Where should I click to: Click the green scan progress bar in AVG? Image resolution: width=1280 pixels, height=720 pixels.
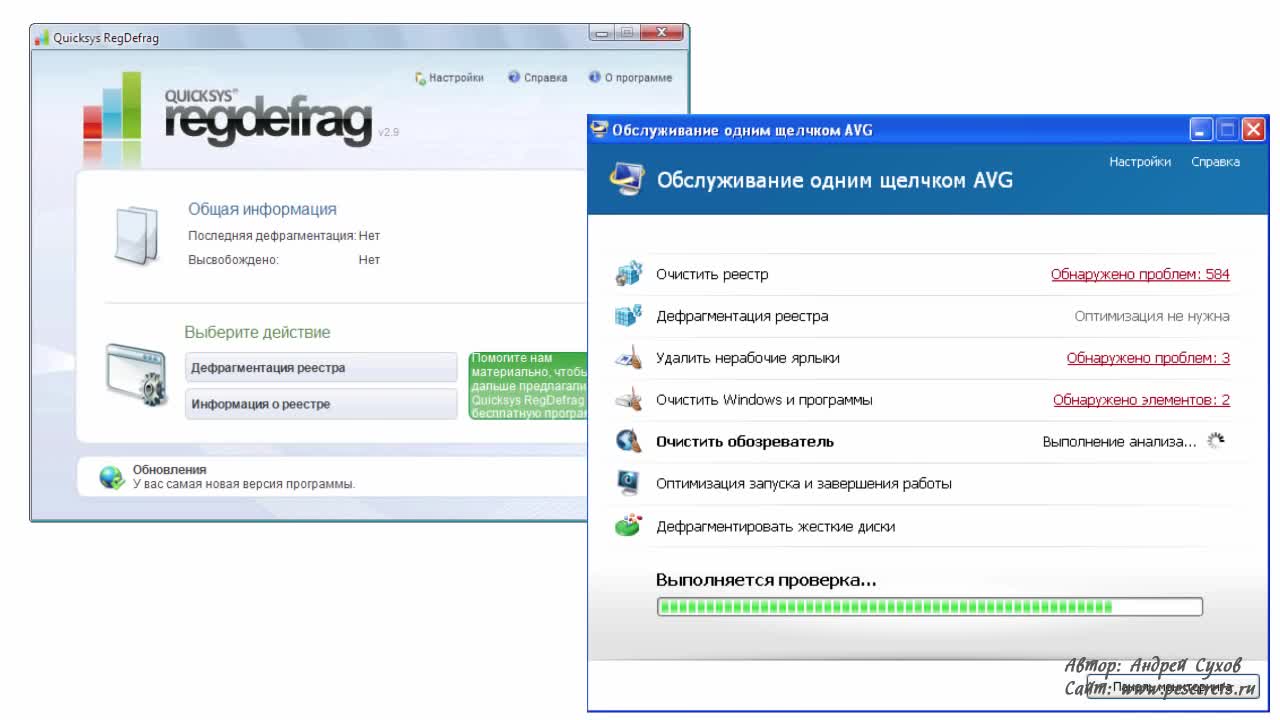pos(930,606)
